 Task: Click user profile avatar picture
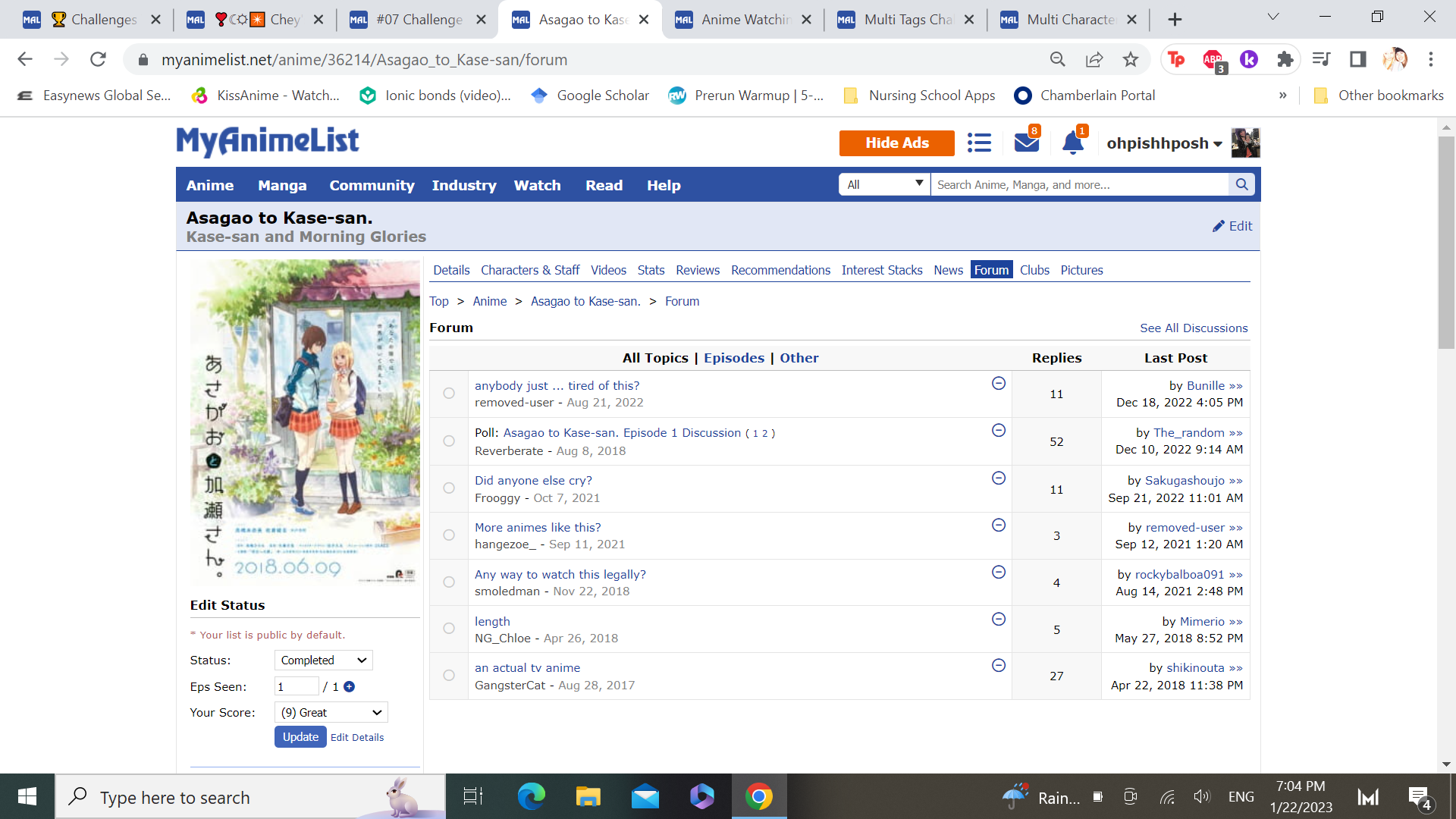(1245, 143)
